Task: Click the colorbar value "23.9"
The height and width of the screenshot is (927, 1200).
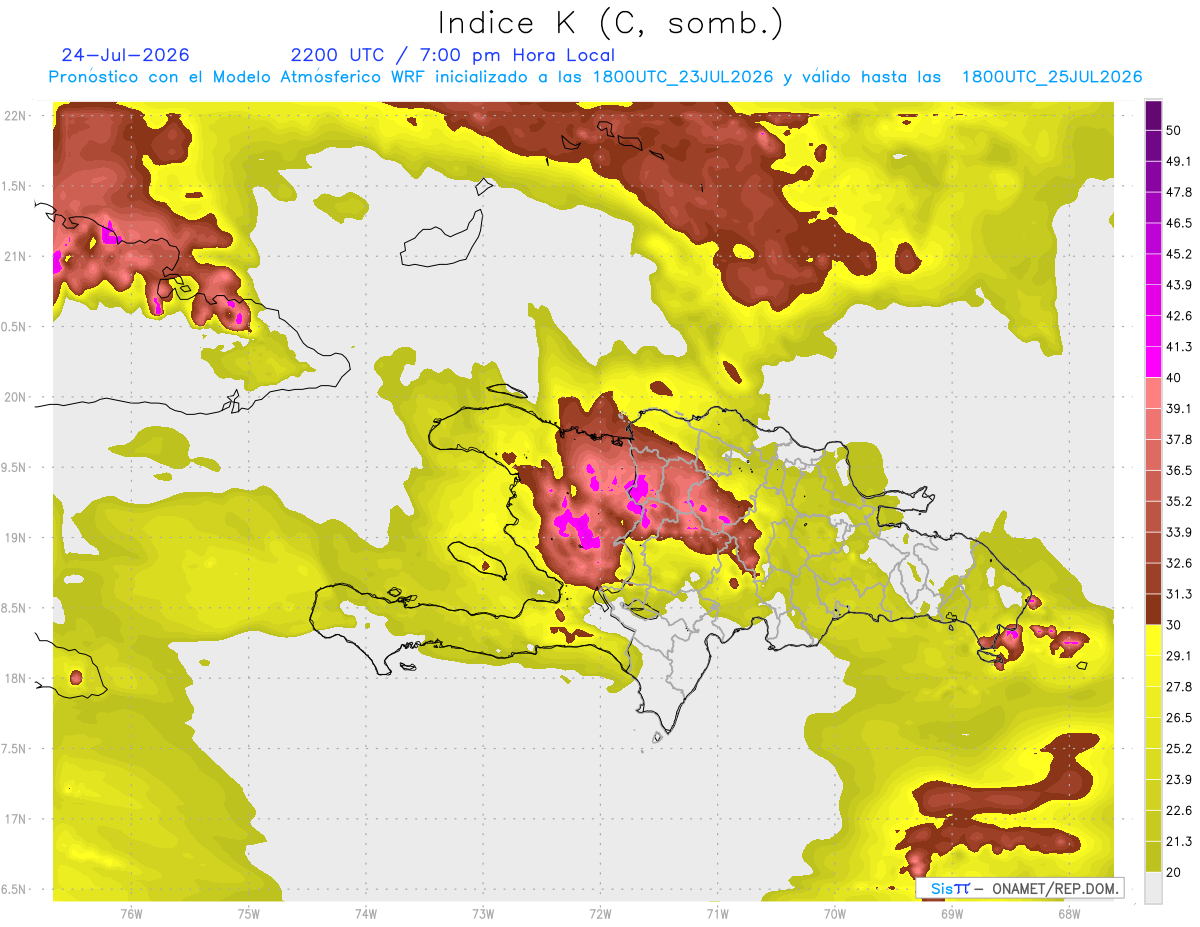Action: [x=1179, y=779]
